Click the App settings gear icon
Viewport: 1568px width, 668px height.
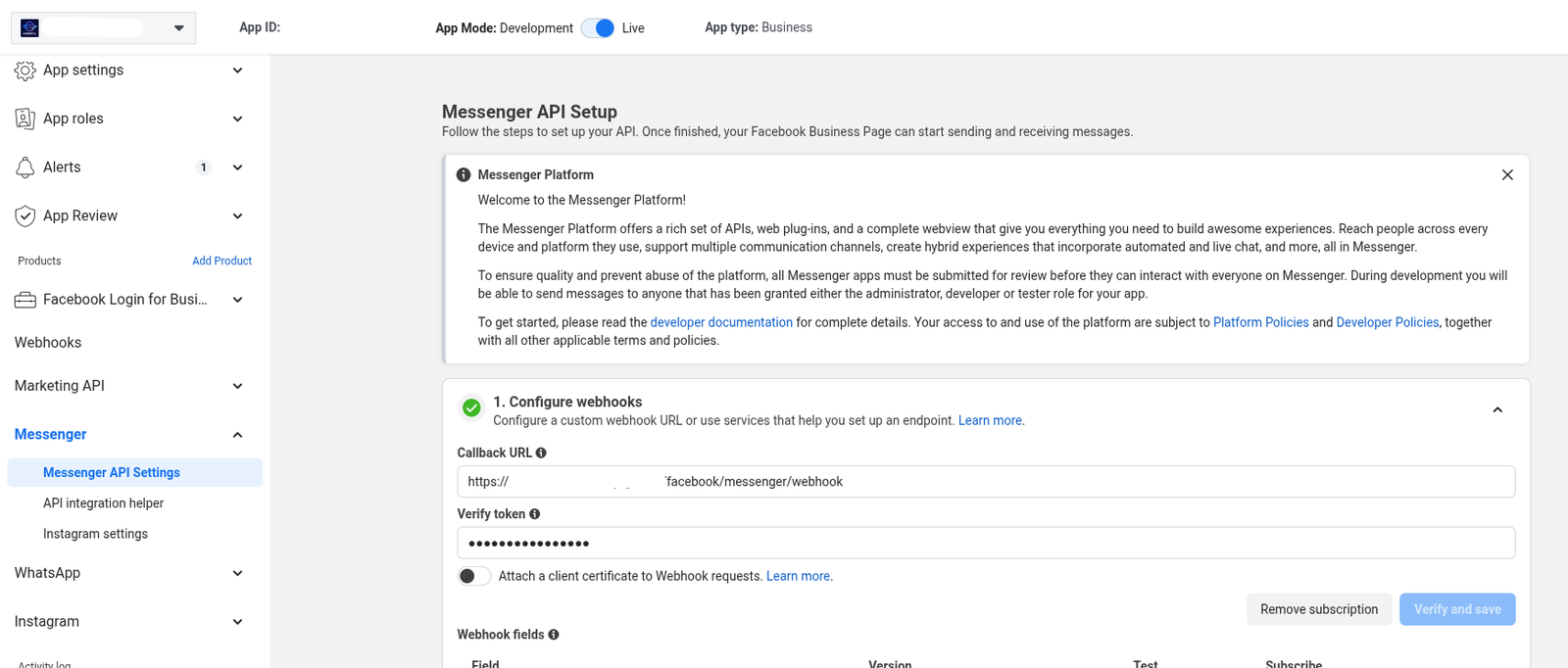coord(25,71)
